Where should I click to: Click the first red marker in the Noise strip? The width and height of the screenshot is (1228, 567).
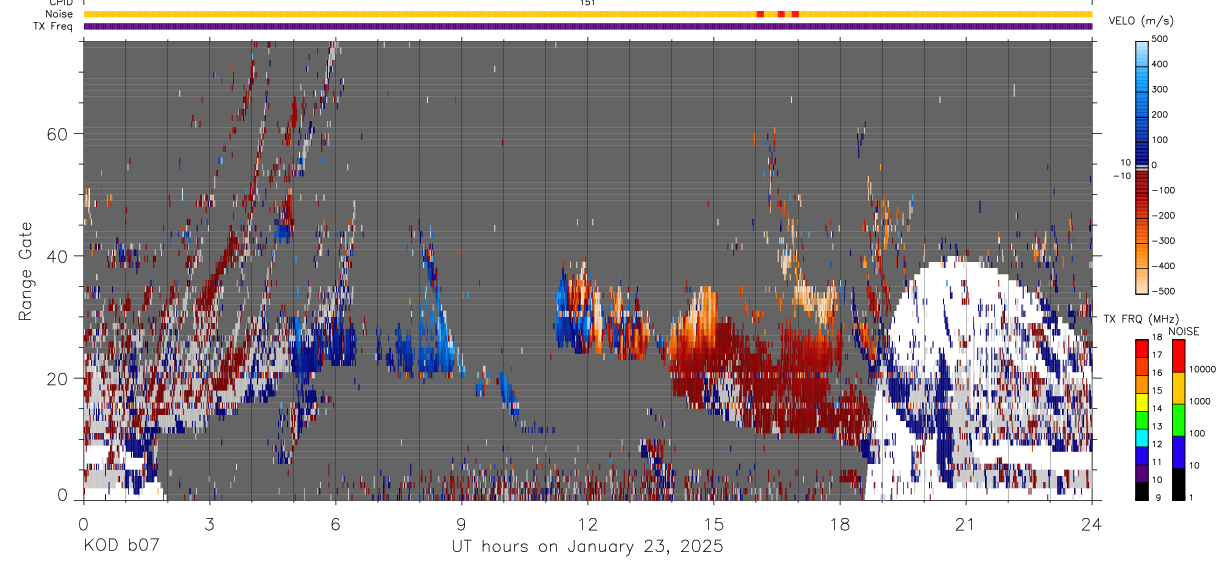coord(760,14)
